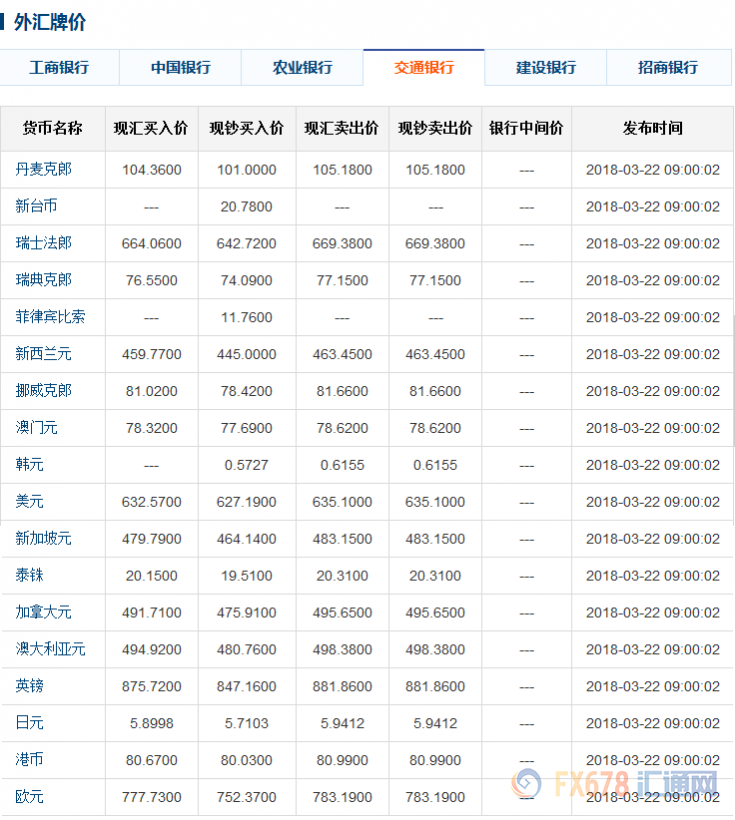The width and height of the screenshot is (735, 820).
Task: Open the 瑞典克郎 currency link
Action: [x=43, y=280]
